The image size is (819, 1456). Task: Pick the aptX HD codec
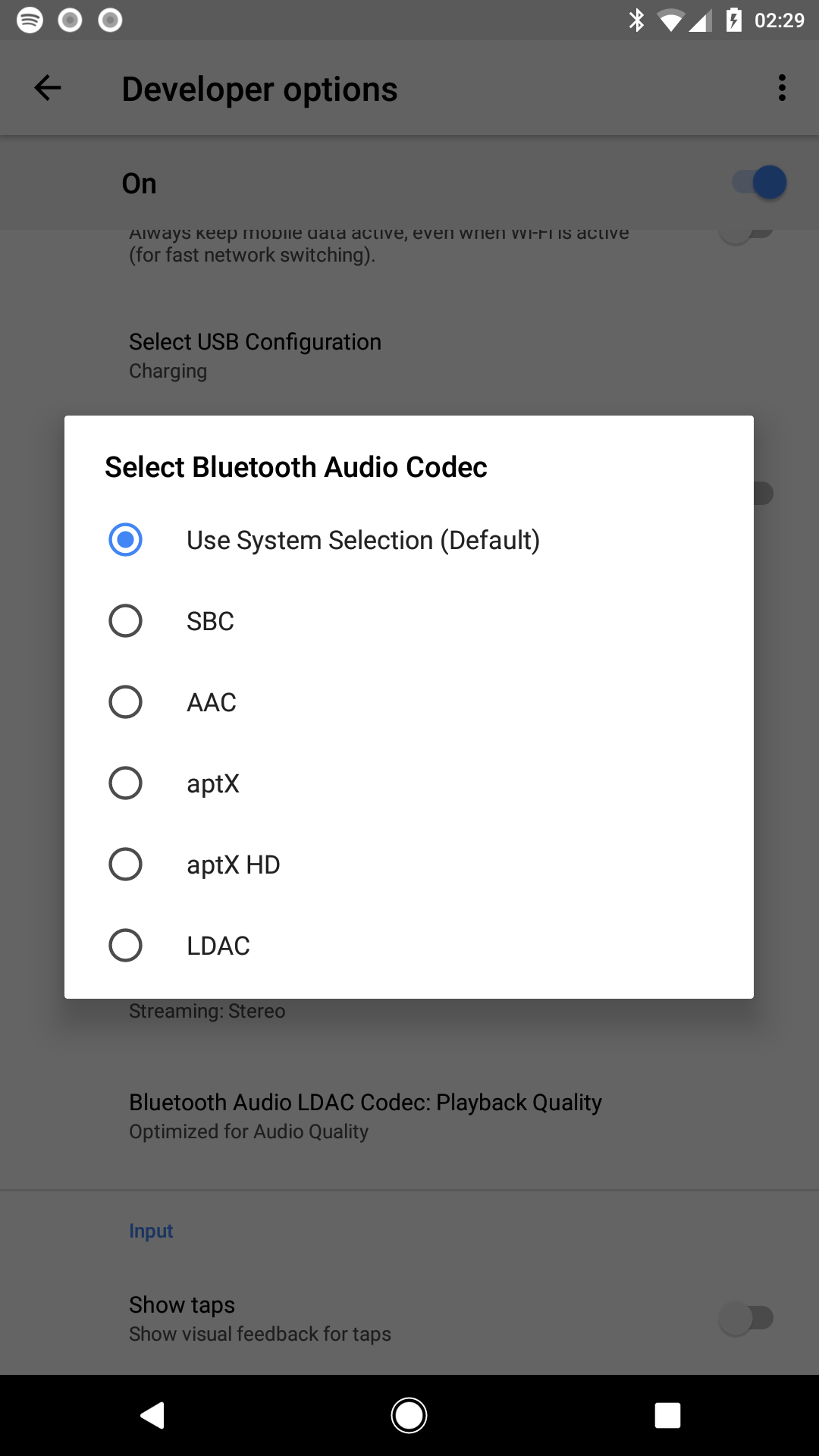pyautogui.click(x=126, y=864)
